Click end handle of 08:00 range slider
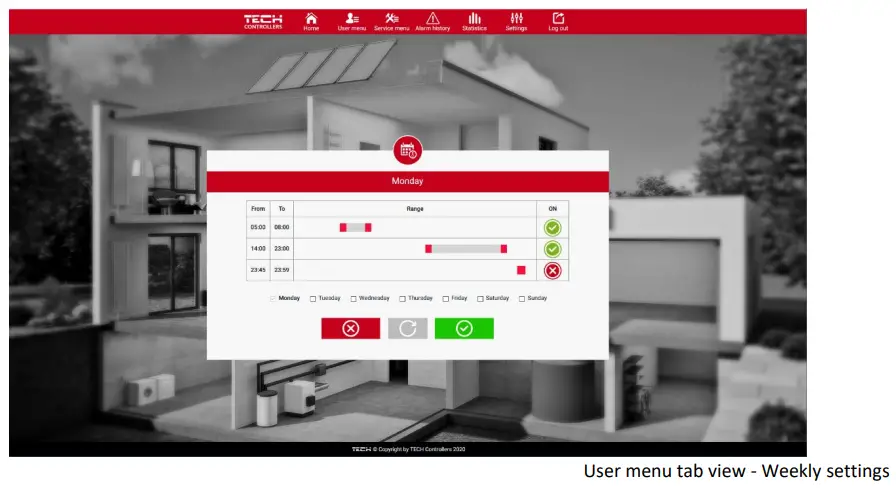 tap(368, 227)
